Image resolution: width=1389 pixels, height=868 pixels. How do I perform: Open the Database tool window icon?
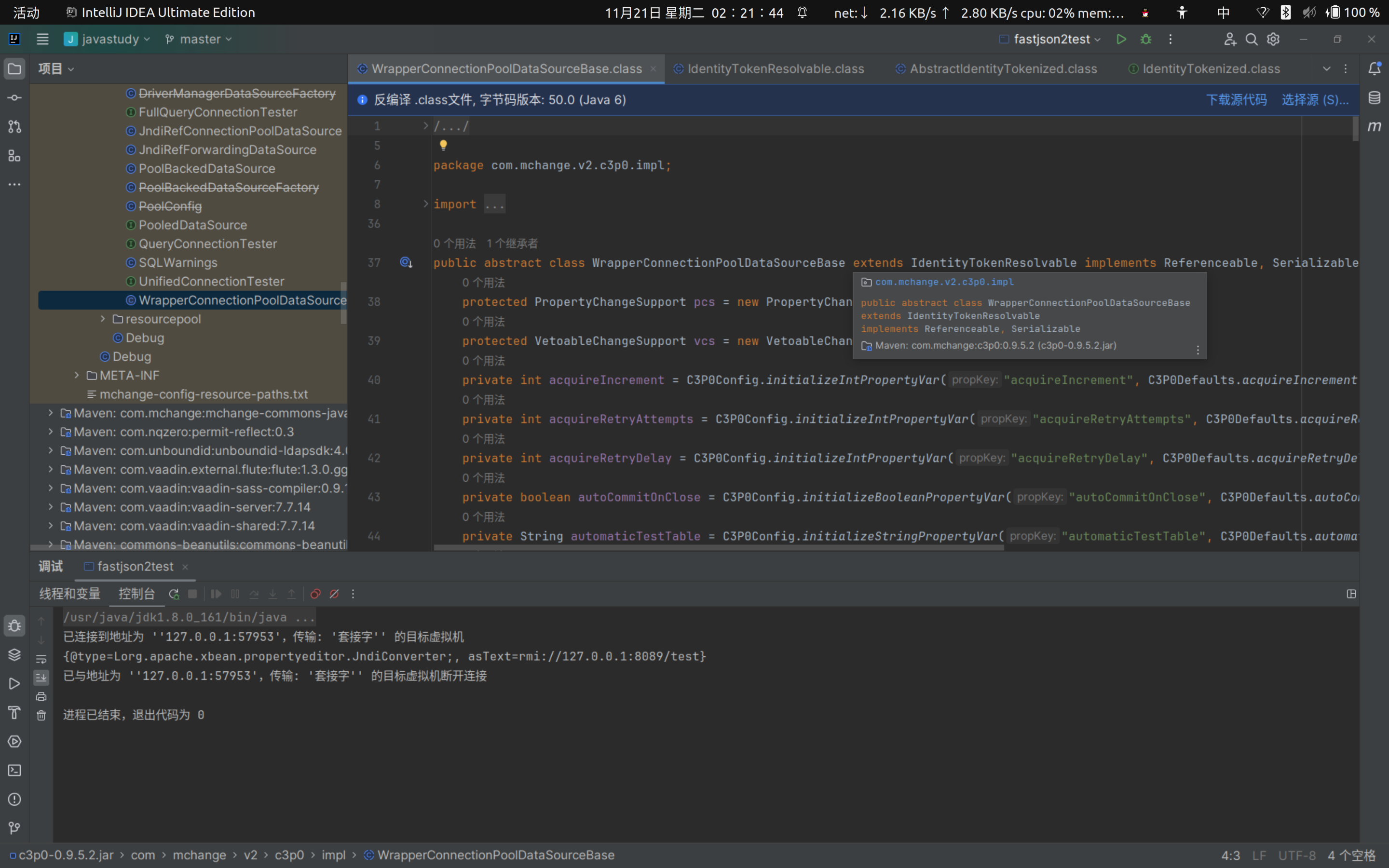pos(1374,97)
